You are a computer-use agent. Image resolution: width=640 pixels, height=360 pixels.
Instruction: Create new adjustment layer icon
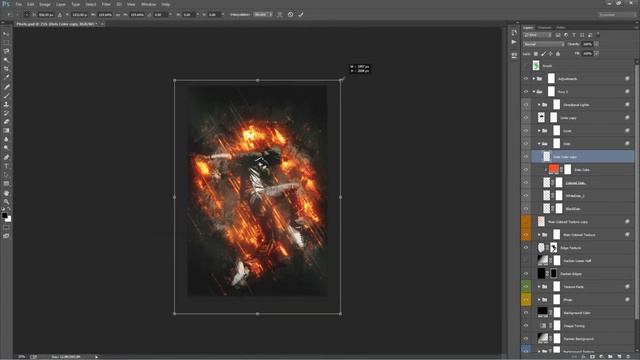coord(601,357)
